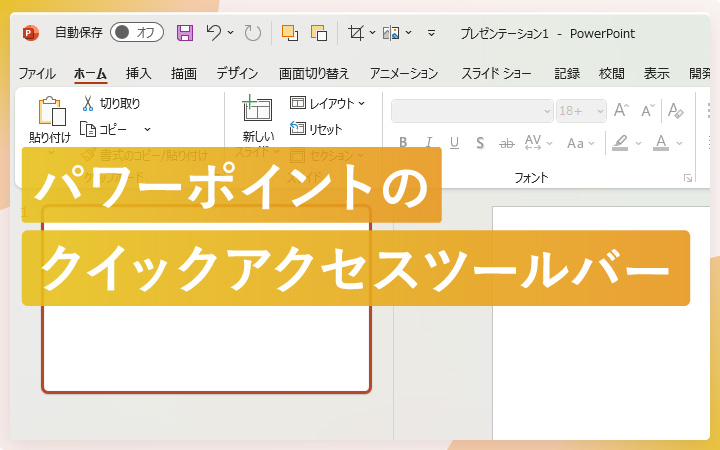The image size is (720, 450).
Task: Toggle text shadow (S)
Action: (480, 143)
